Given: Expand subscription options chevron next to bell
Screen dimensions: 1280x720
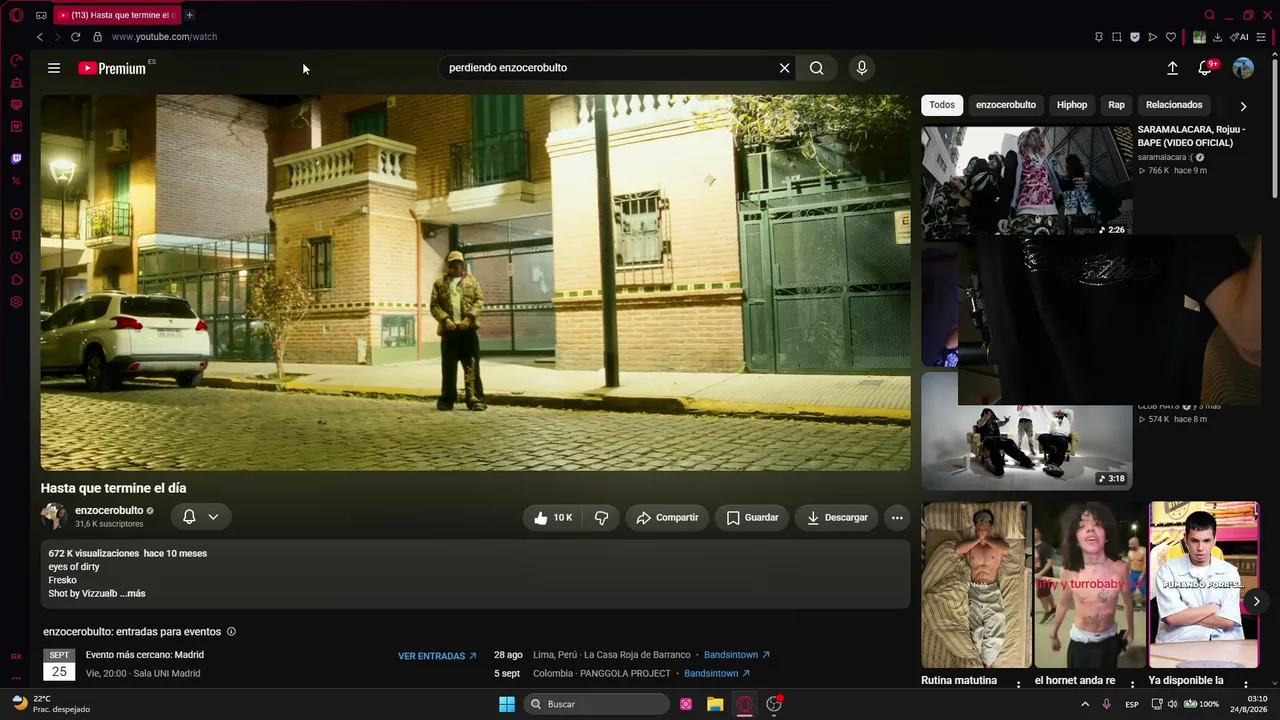Looking at the screenshot, I should coord(213,517).
